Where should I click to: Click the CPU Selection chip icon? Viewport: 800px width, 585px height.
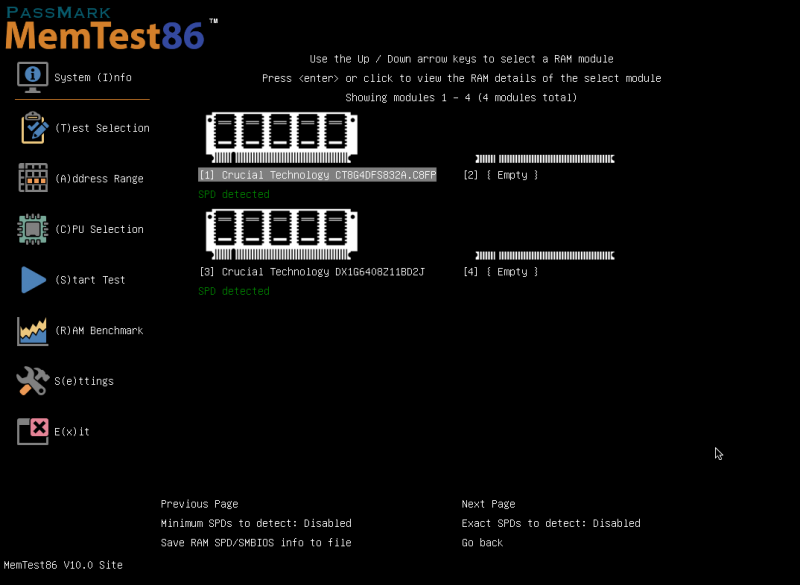[x=33, y=229]
